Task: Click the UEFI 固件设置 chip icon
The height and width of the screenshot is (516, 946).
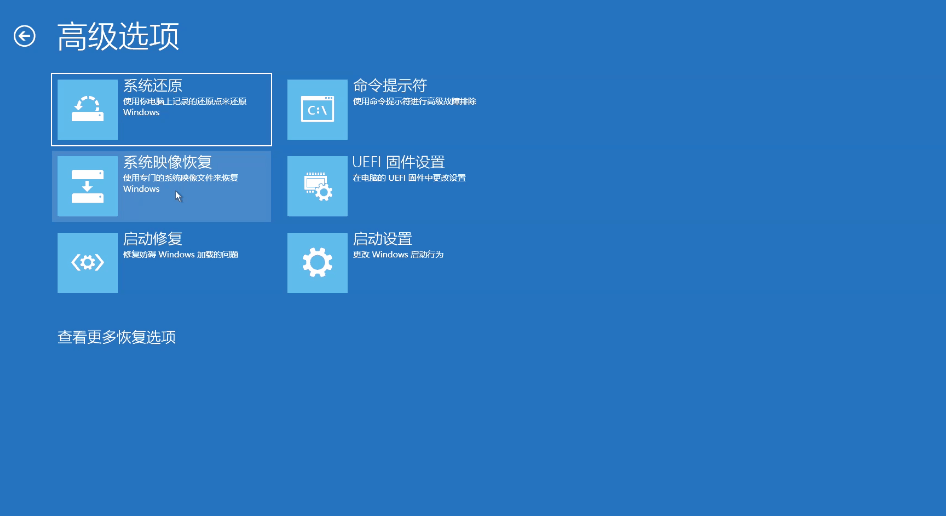Action: [317, 186]
